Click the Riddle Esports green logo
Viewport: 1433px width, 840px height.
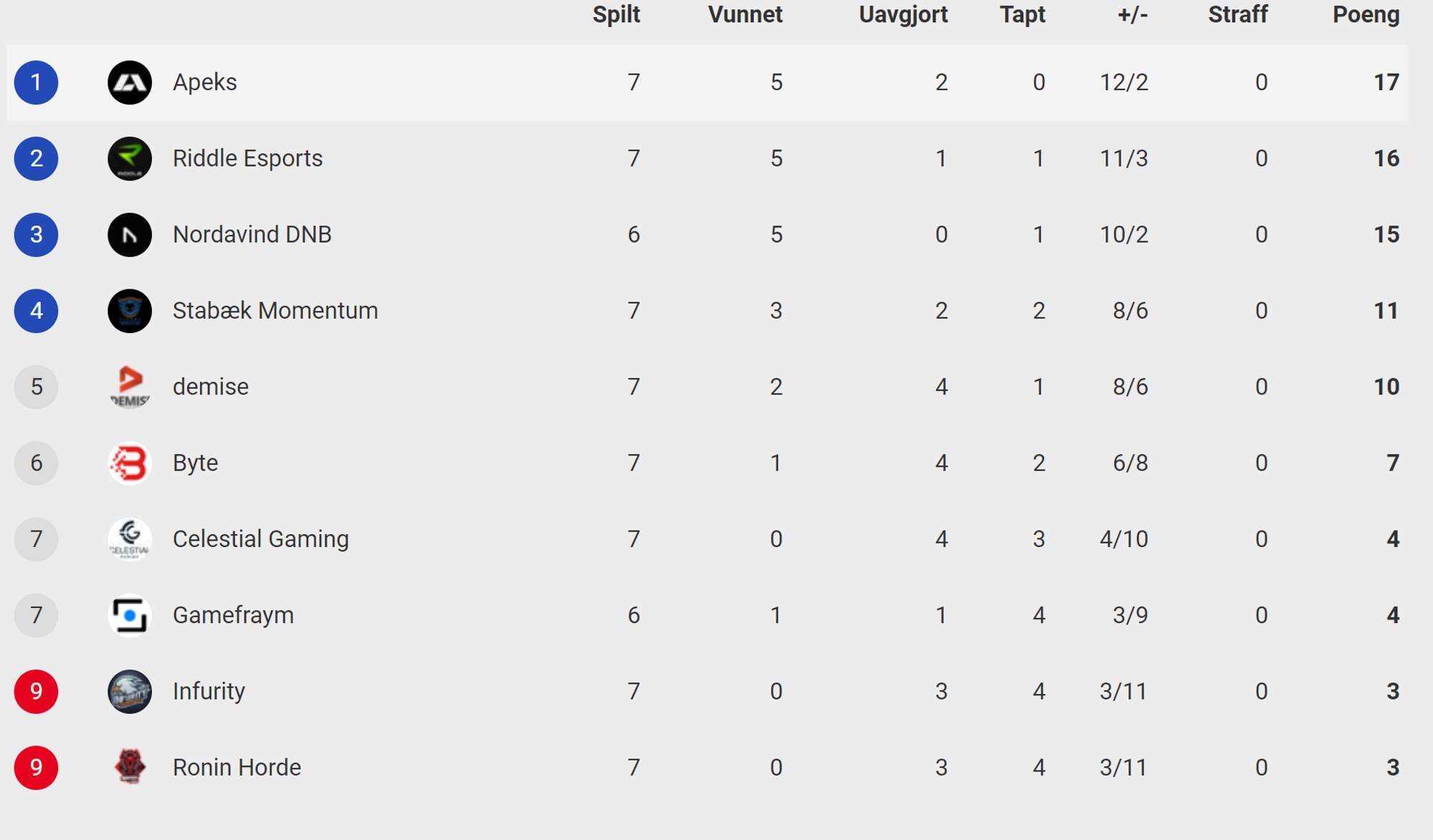click(x=130, y=158)
